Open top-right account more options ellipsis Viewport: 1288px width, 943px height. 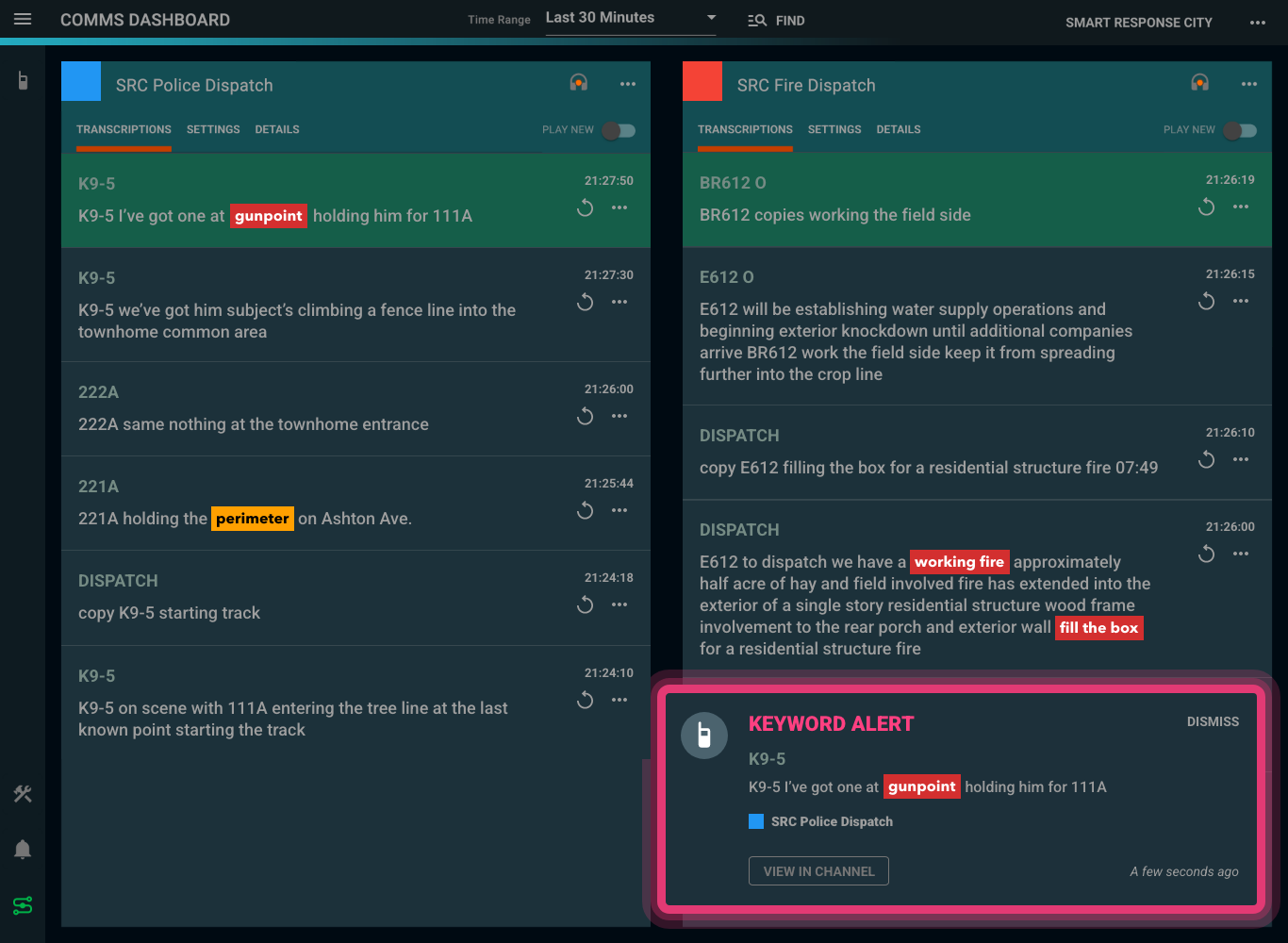(x=1258, y=22)
